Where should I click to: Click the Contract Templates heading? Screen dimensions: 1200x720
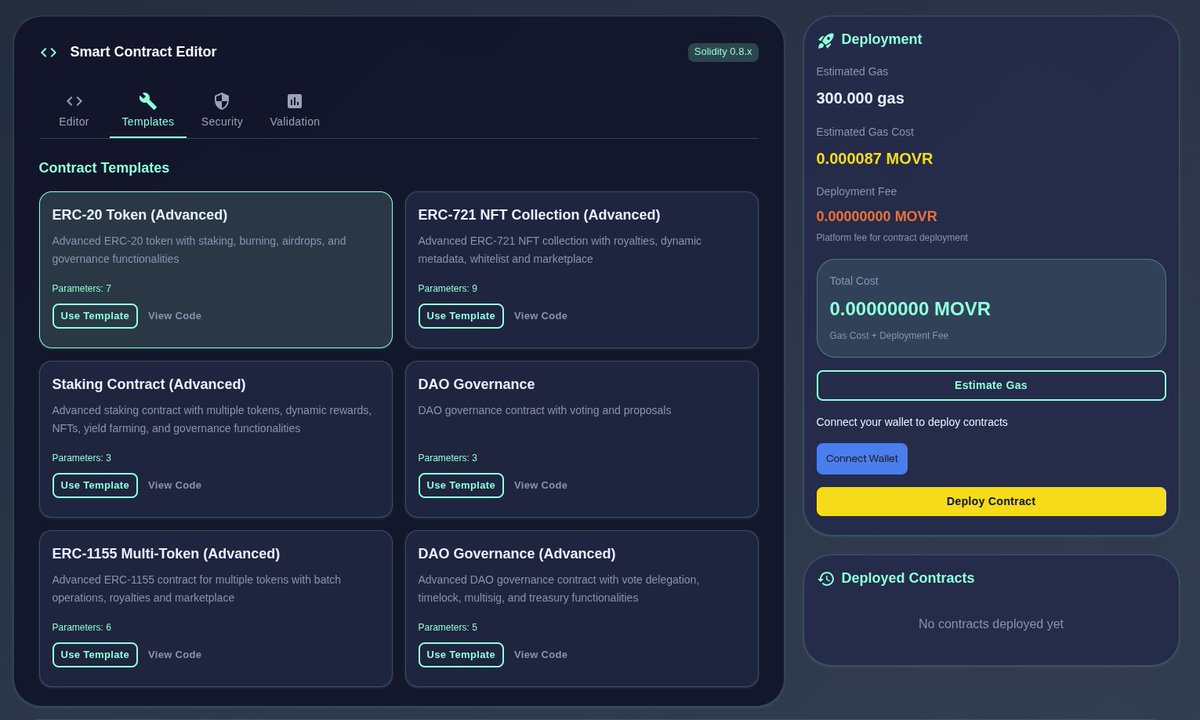point(104,168)
